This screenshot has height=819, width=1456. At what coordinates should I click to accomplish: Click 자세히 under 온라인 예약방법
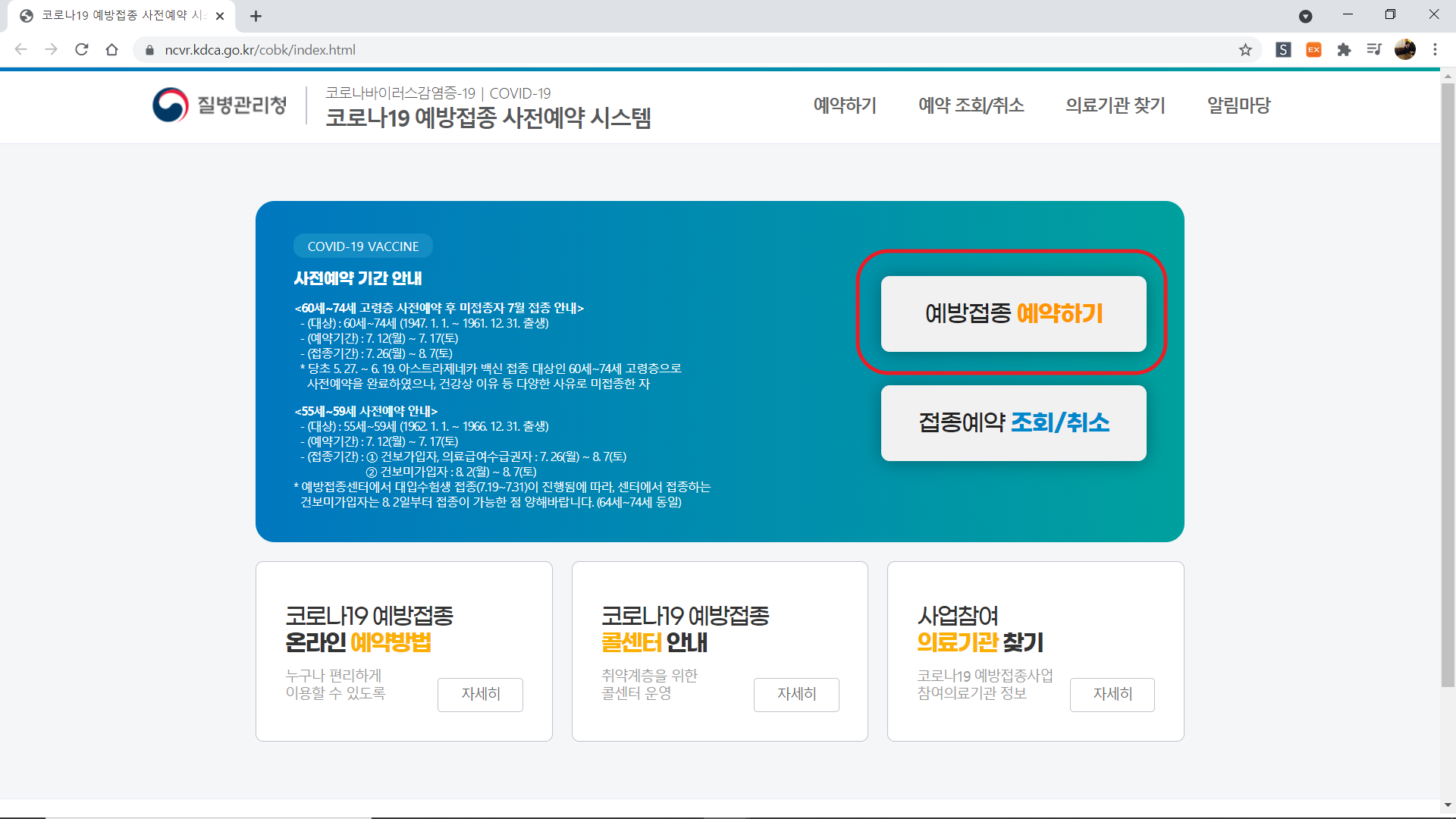pyautogui.click(x=480, y=694)
